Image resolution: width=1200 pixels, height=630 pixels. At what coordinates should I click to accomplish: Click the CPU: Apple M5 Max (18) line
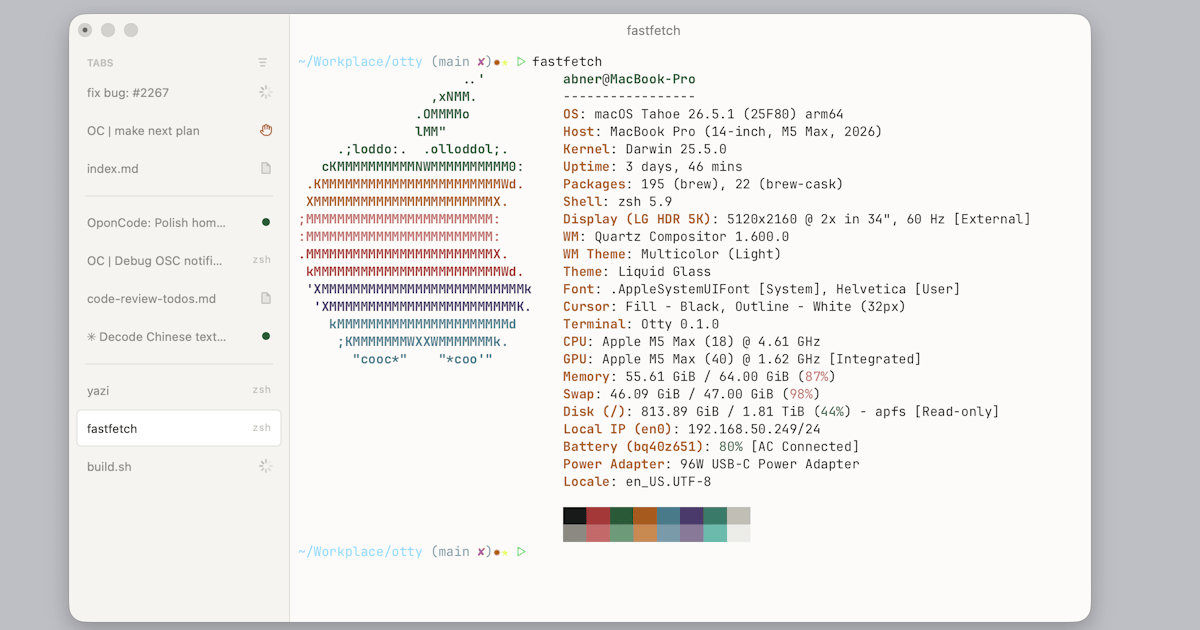pyautogui.click(x=692, y=342)
